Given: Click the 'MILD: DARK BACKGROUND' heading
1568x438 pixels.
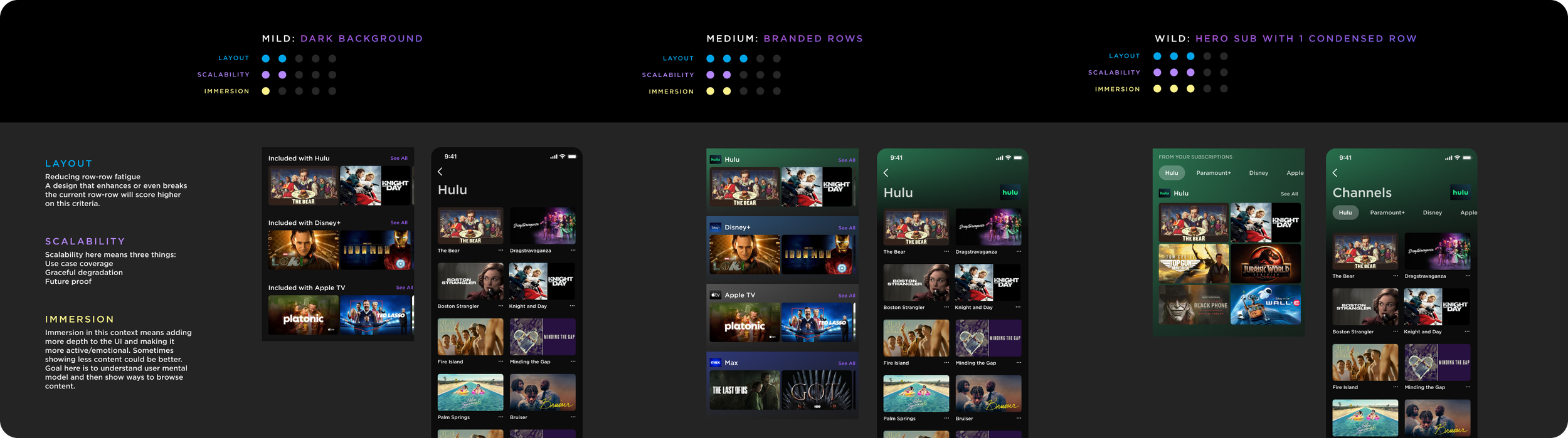Looking at the screenshot, I should pos(342,38).
